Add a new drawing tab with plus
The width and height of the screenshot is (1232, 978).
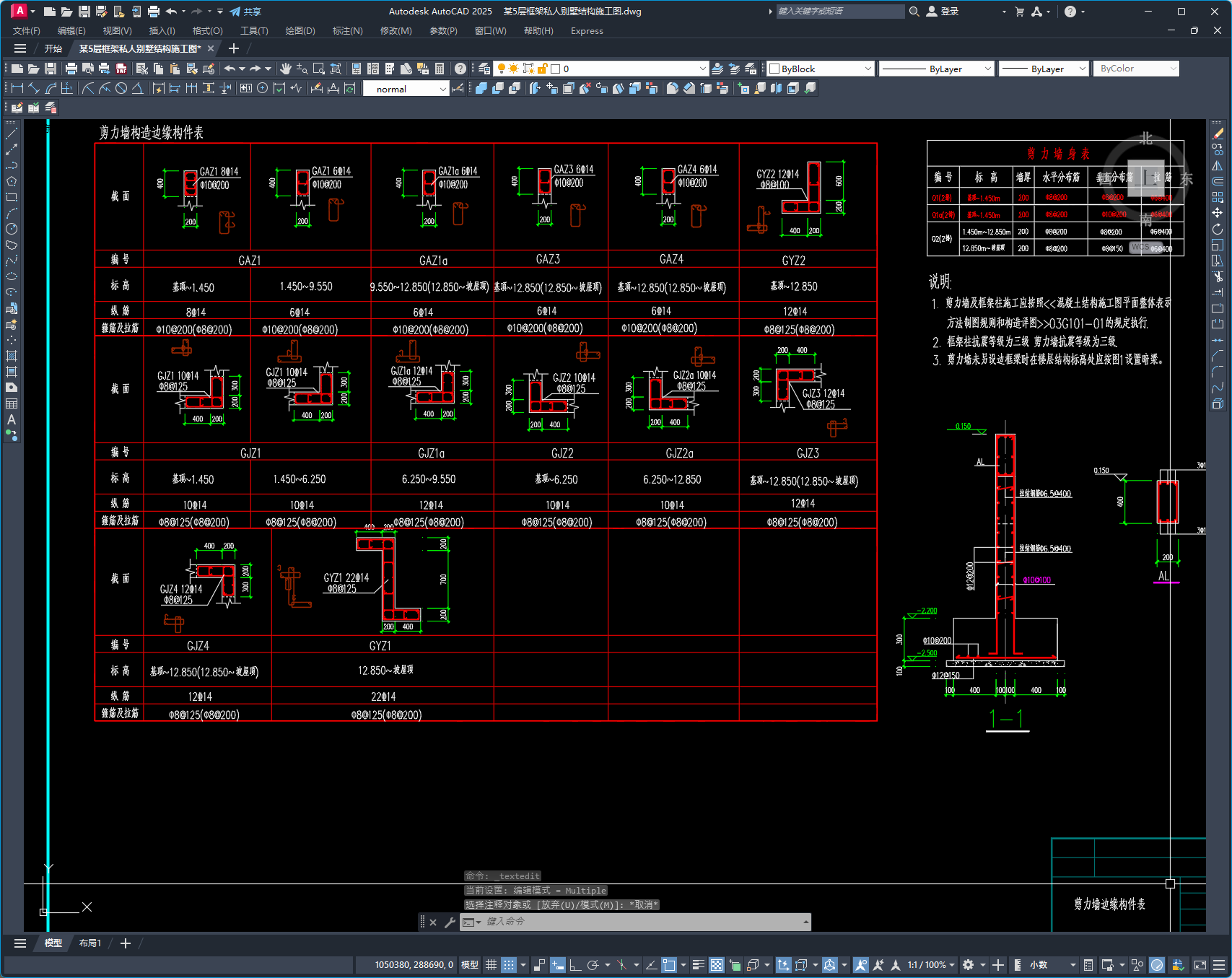coord(233,49)
